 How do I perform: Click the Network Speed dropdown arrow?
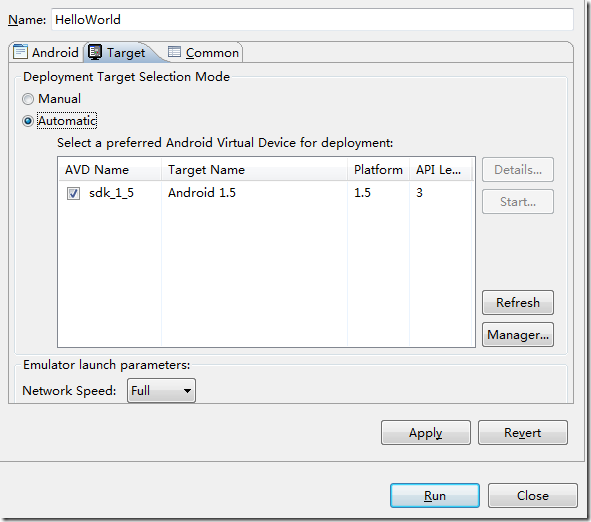(187, 391)
